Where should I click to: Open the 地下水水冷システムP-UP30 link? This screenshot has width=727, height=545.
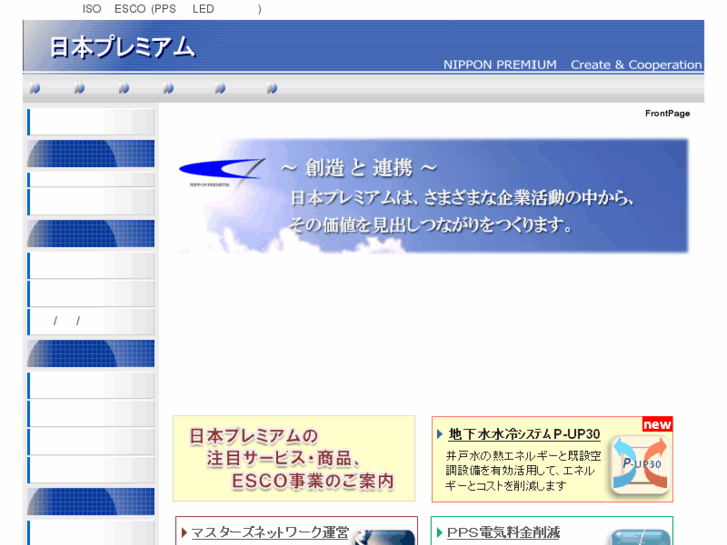[524, 434]
